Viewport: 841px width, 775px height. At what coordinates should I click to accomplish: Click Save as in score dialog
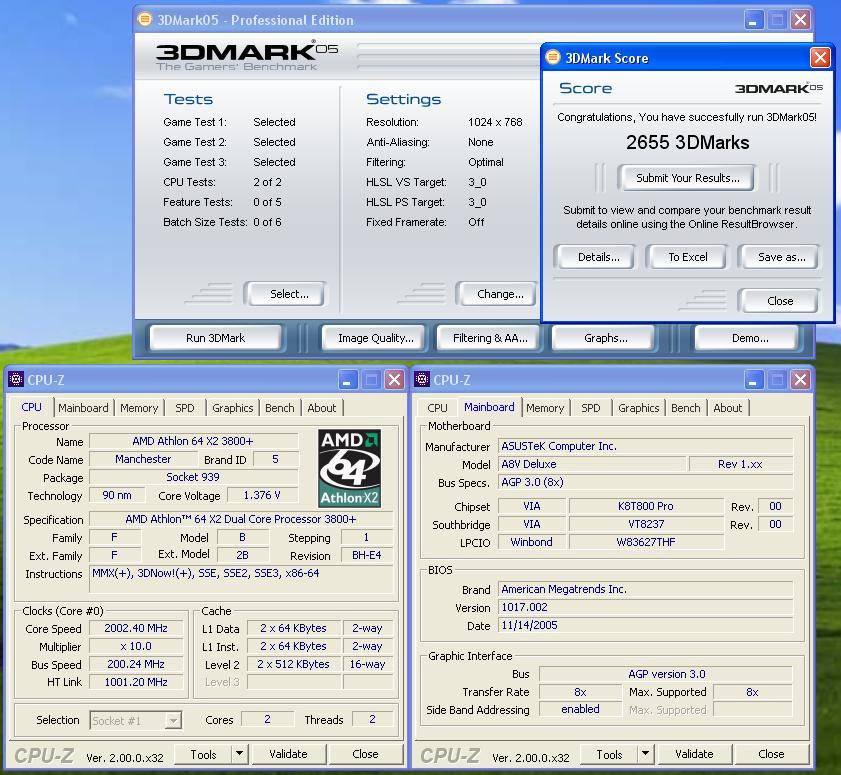[x=780, y=257]
